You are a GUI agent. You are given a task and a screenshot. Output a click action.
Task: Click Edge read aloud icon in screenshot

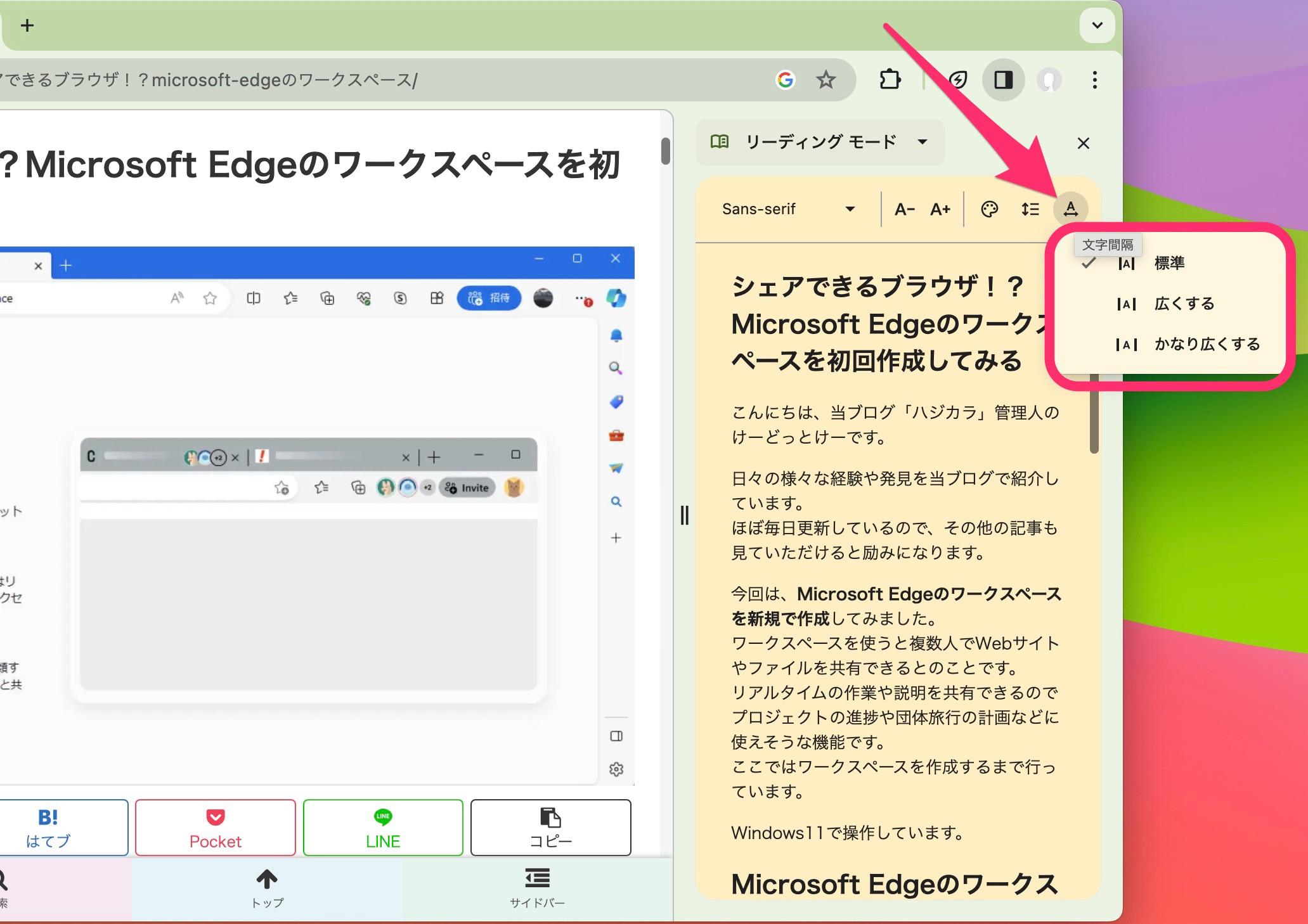tap(177, 297)
